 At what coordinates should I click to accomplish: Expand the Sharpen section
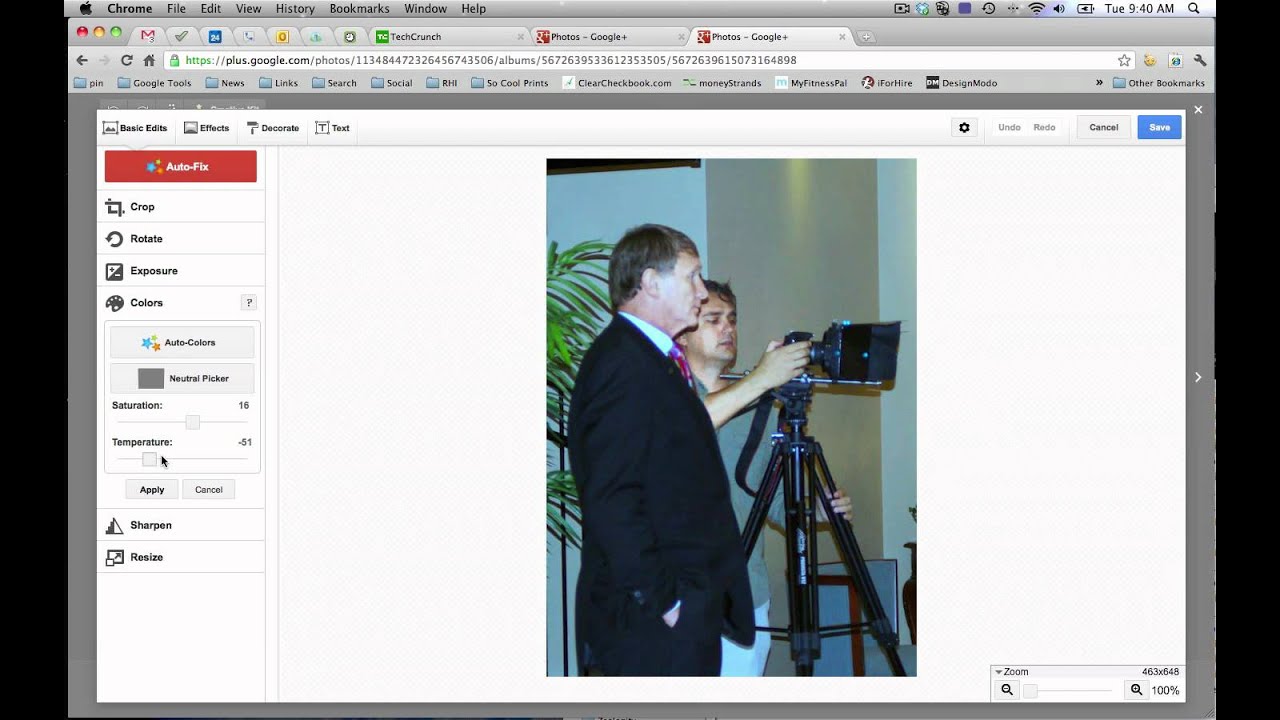(150, 525)
